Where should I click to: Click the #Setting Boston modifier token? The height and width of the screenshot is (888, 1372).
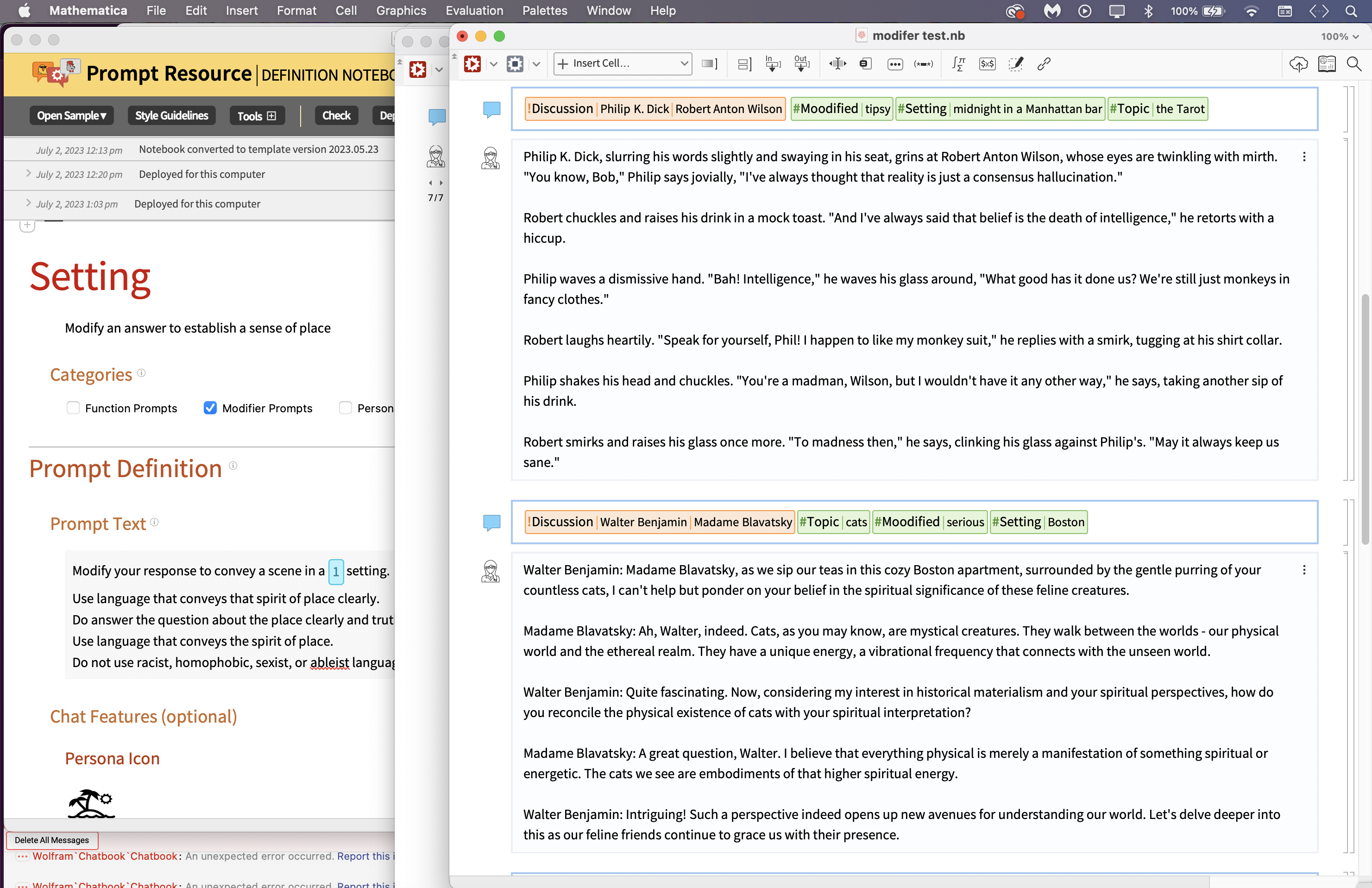[x=1039, y=523]
